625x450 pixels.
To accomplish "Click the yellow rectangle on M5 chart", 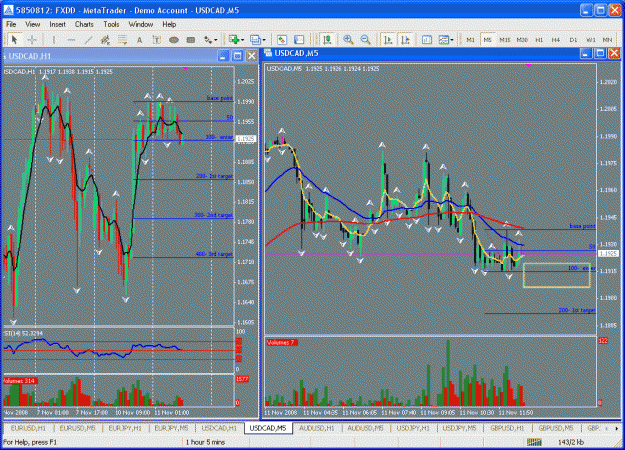I will pyautogui.click(x=556, y=275).
